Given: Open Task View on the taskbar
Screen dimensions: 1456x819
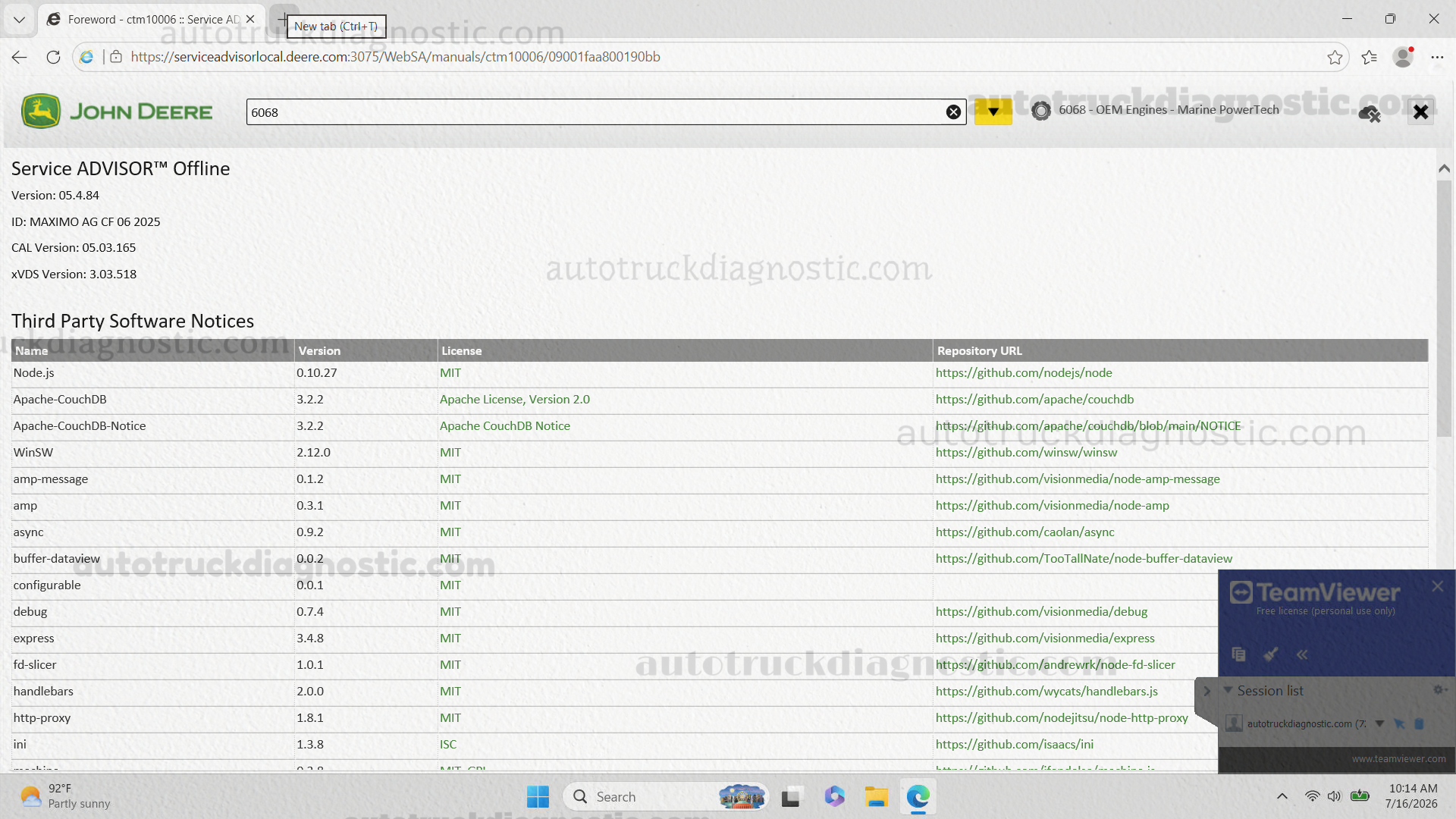Looking at the screenshot, I should (x=791, y=797).
